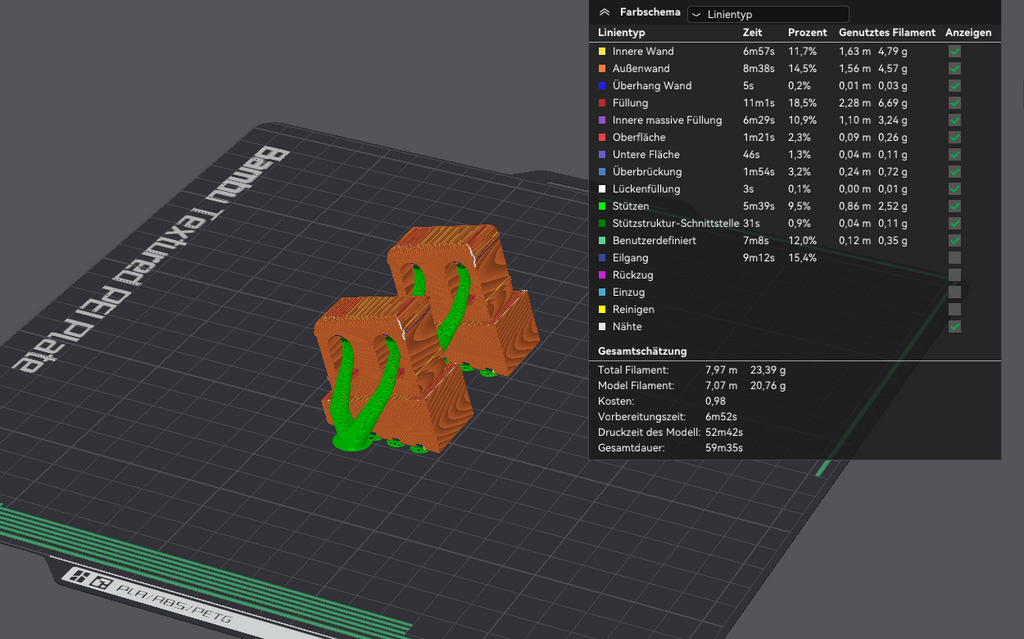Select the Überbrückung row label
The image size is (1024, 639).
[647, 171]
